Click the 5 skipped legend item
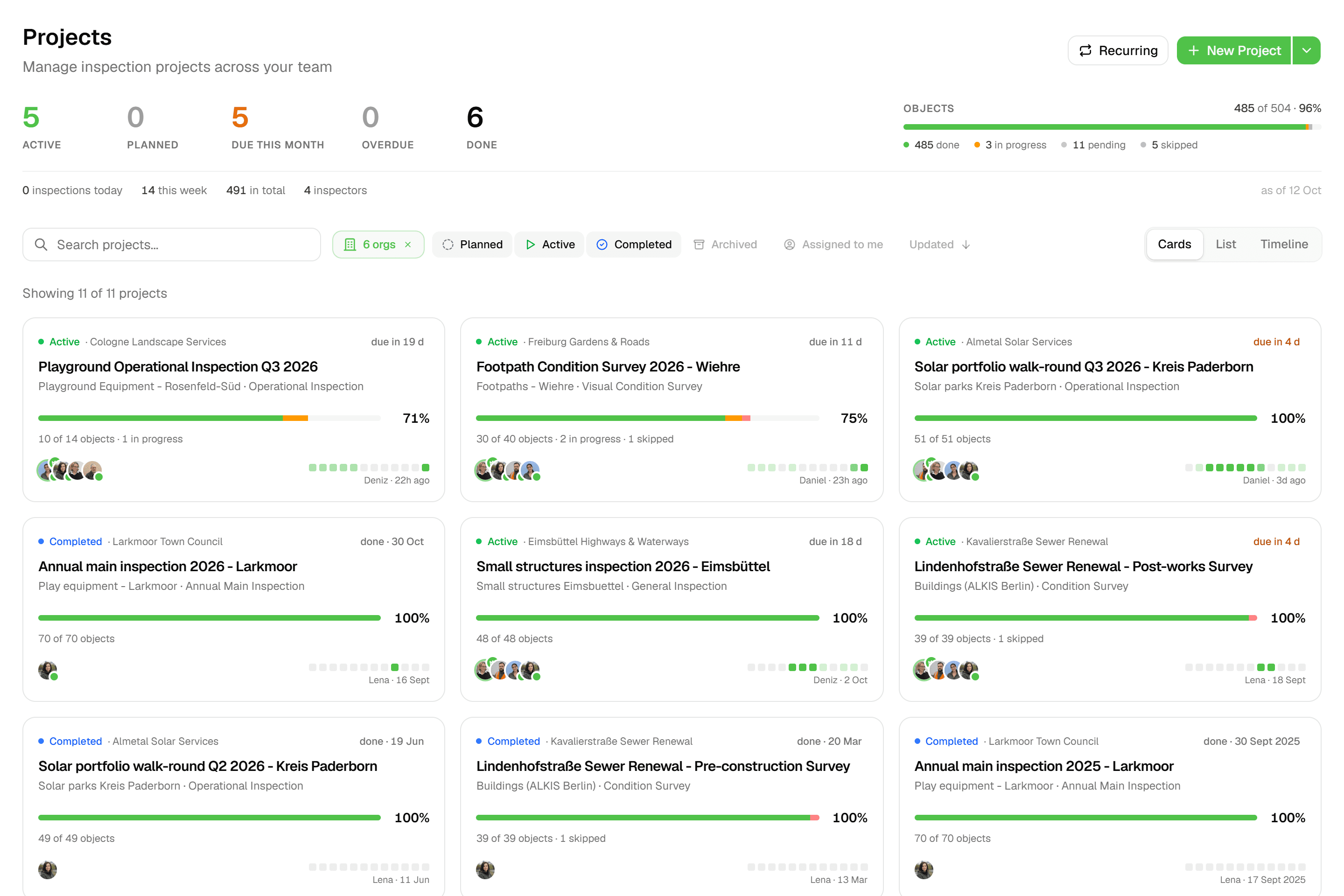The image size is (1344, 896). [x=1169, y=145]
